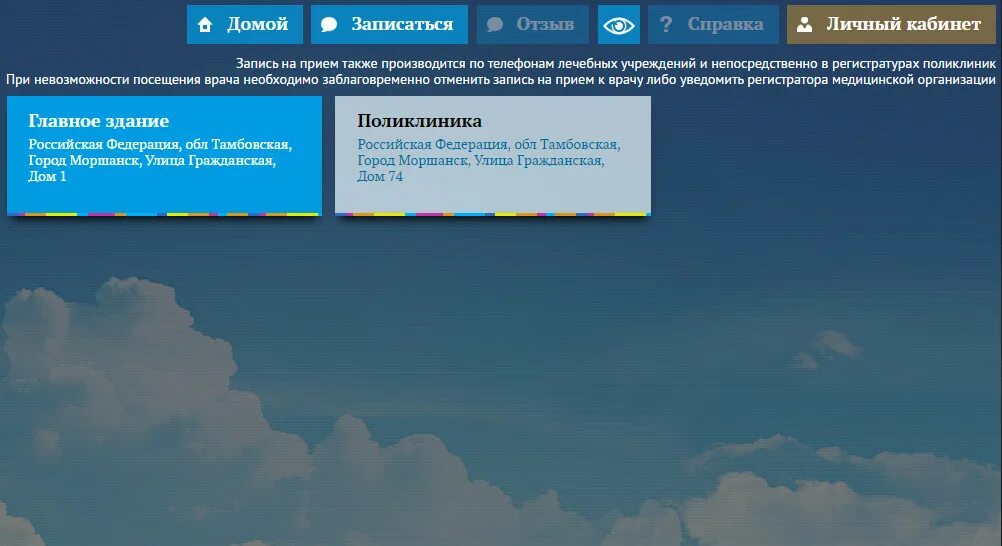The width and height of the screenshot is (1002, 546).
Task: Open Личный кабинет
Action: click(891, 24)
